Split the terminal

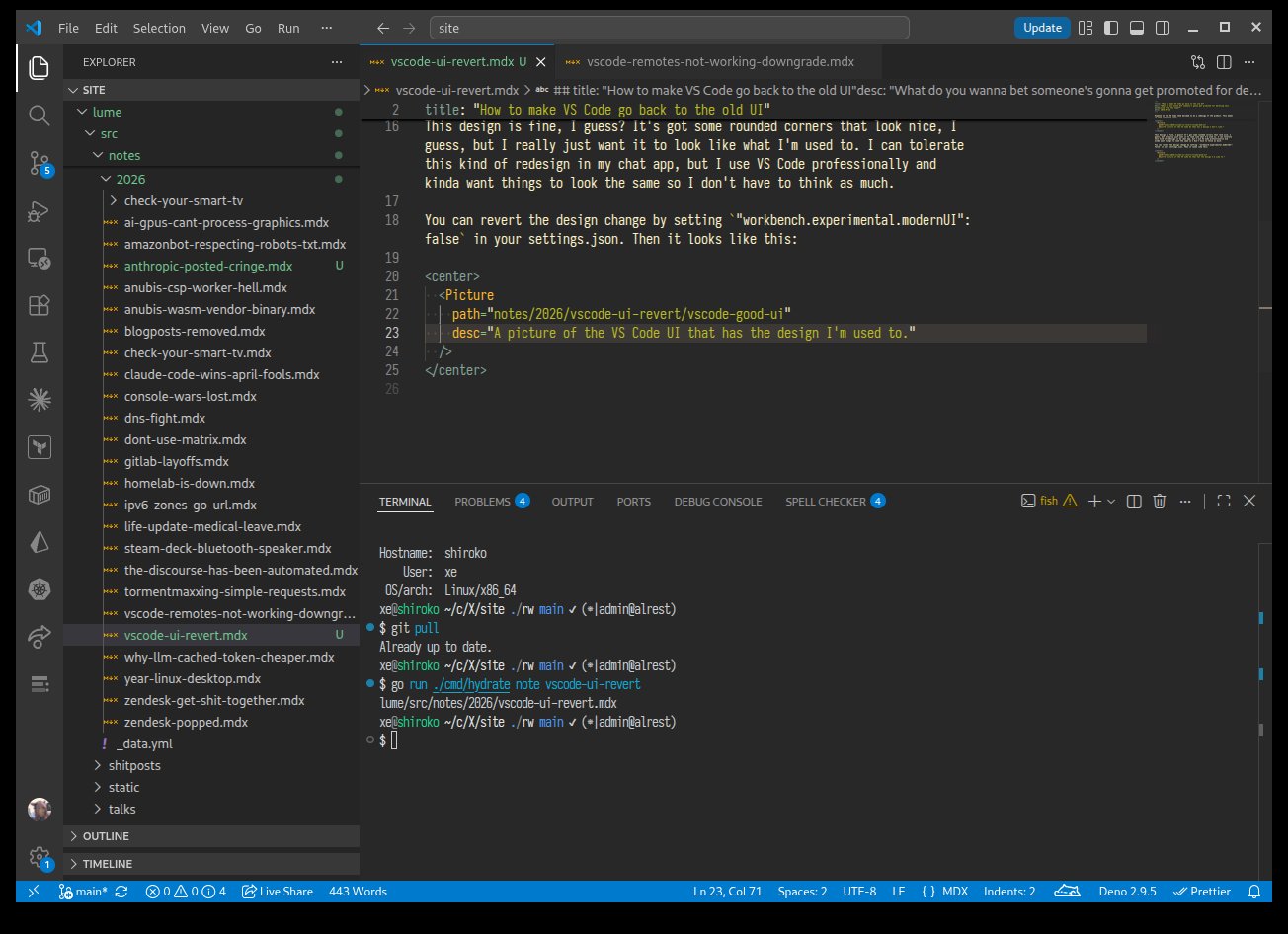click(x=1135, y=502)
